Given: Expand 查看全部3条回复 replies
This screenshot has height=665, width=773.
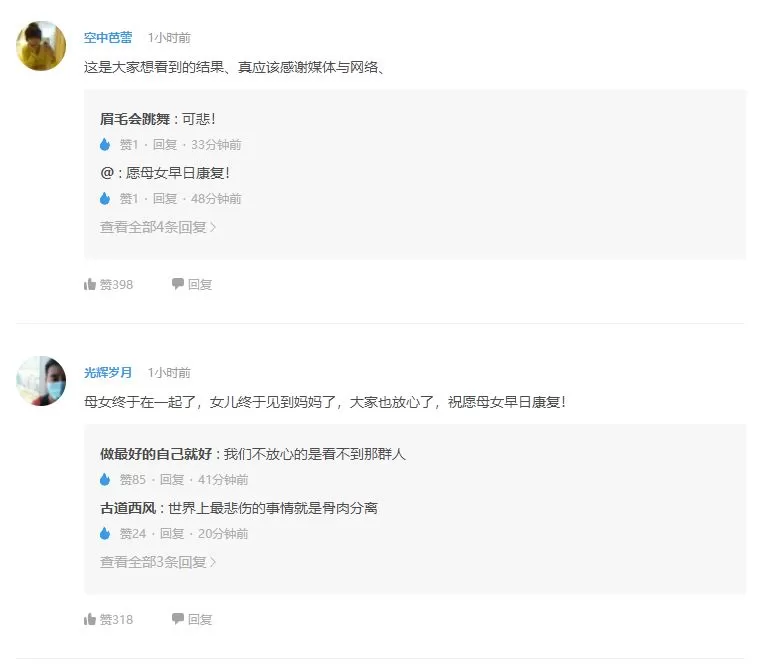Looking at the screenshot, I should pyautogui.click(x=158, y=562).
